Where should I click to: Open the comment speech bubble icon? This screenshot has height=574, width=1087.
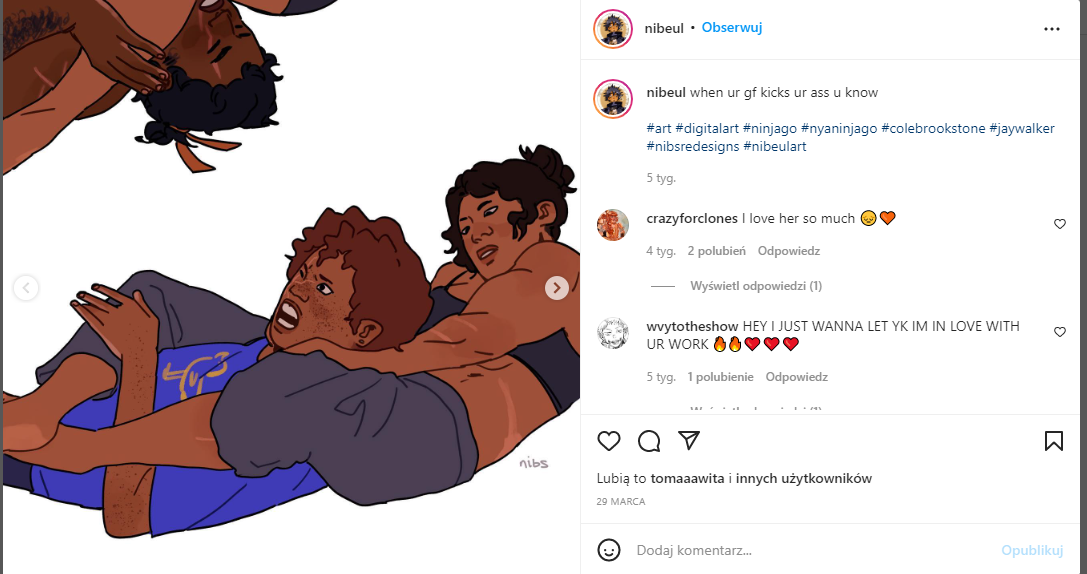point(649,441)
